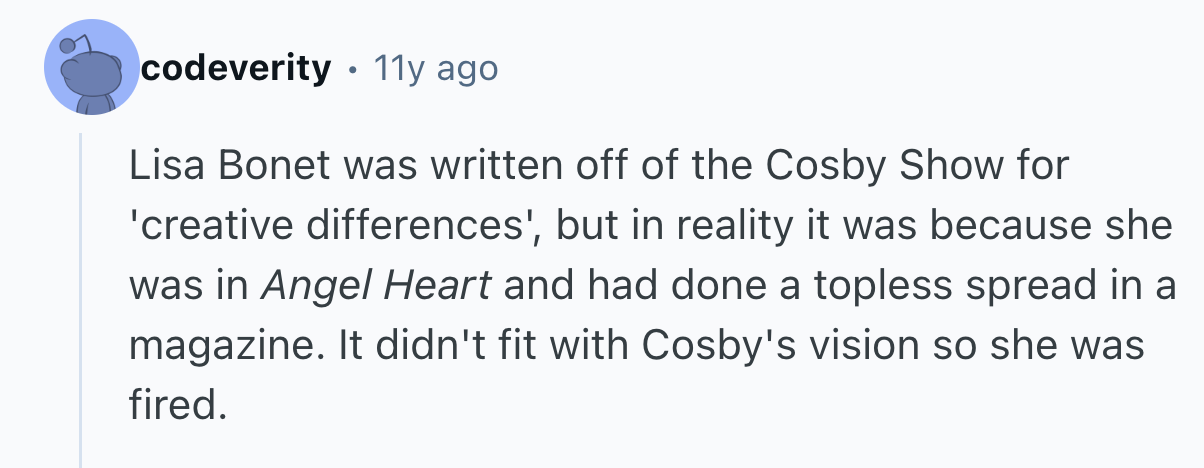Click the "11y ago" comment timestamp
Image resolution: width=1204 pixels, height=468 pixels.
pos(434,69)
